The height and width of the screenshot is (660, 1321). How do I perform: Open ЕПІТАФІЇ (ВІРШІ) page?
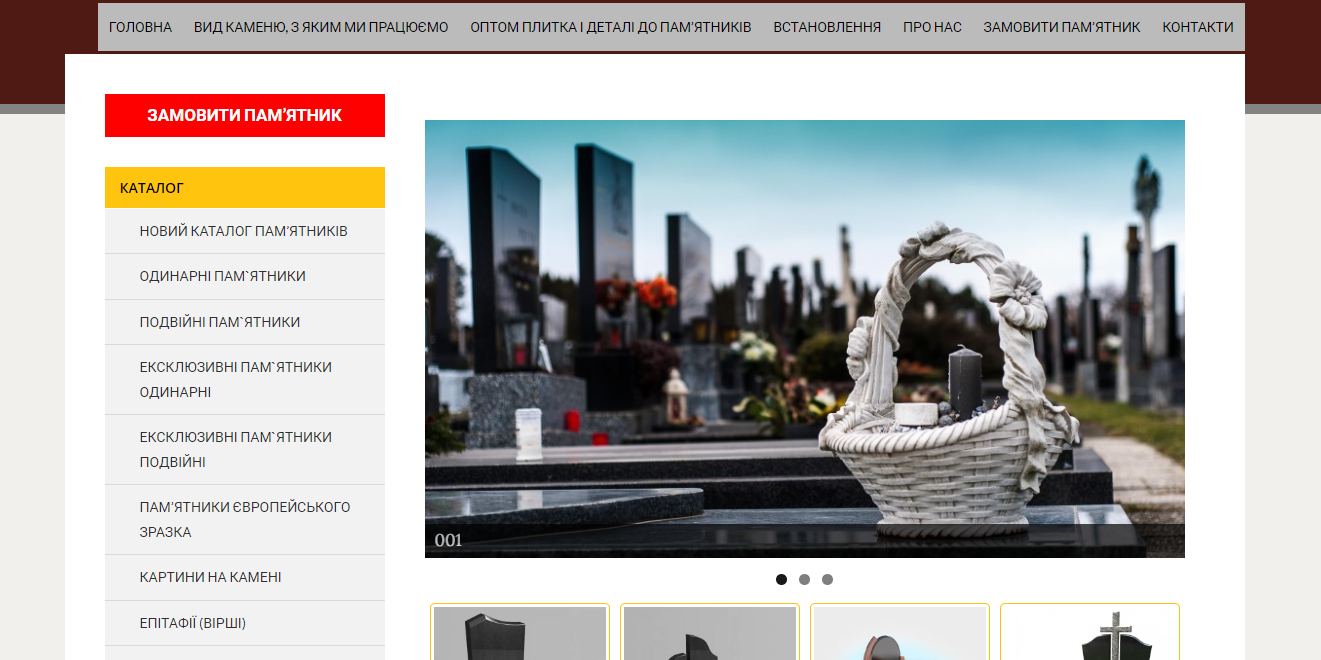pyautogui.click(x=193, y=623)
